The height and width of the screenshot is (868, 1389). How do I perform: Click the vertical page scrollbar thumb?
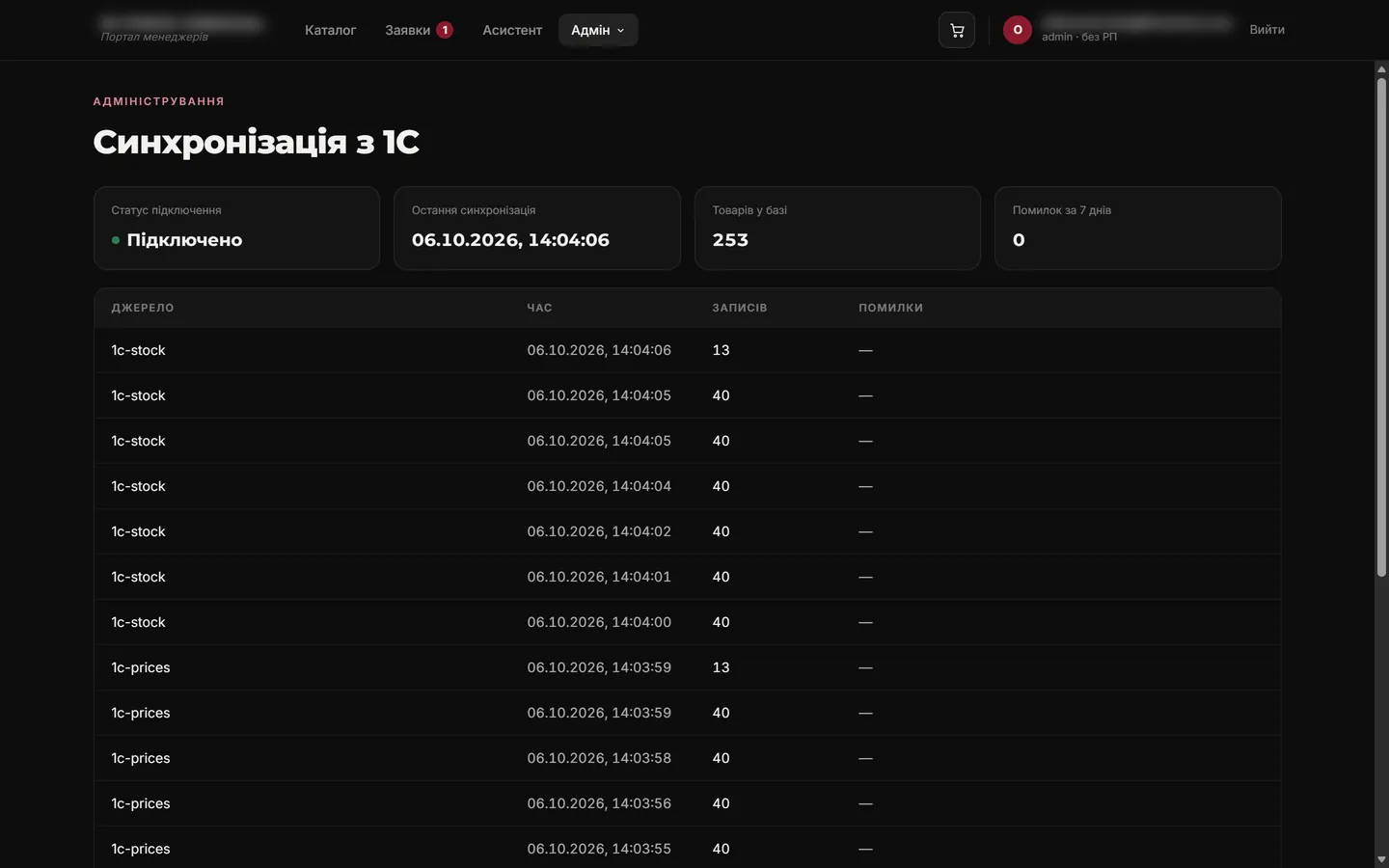[1381, 328]
